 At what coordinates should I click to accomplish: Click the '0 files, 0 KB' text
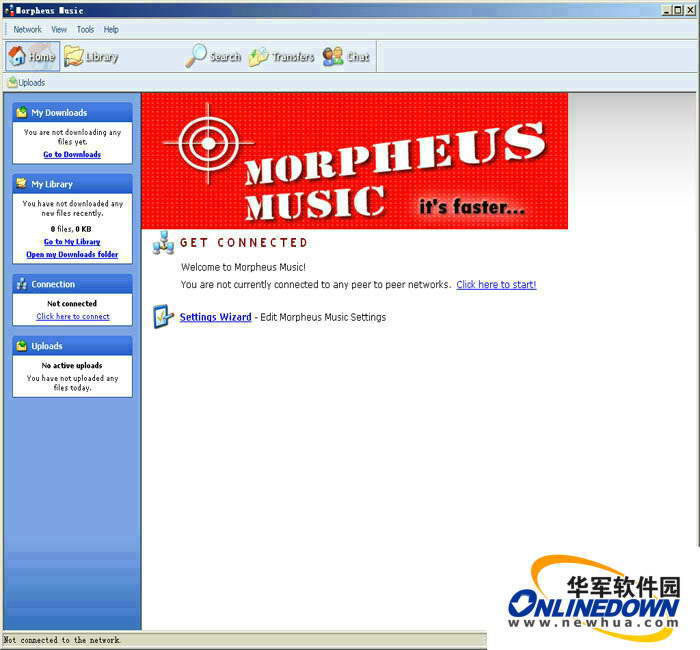pos(71,229)
